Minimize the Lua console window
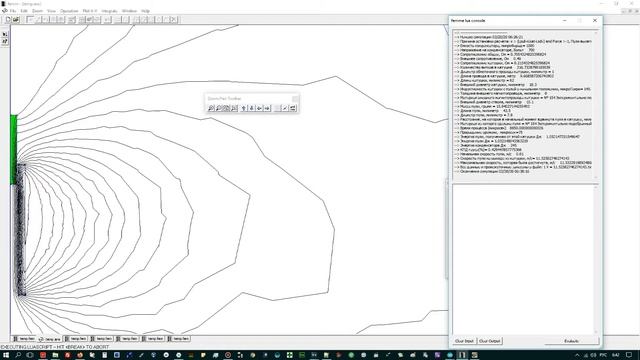640x360 pixels. click(x=564, y=20)
